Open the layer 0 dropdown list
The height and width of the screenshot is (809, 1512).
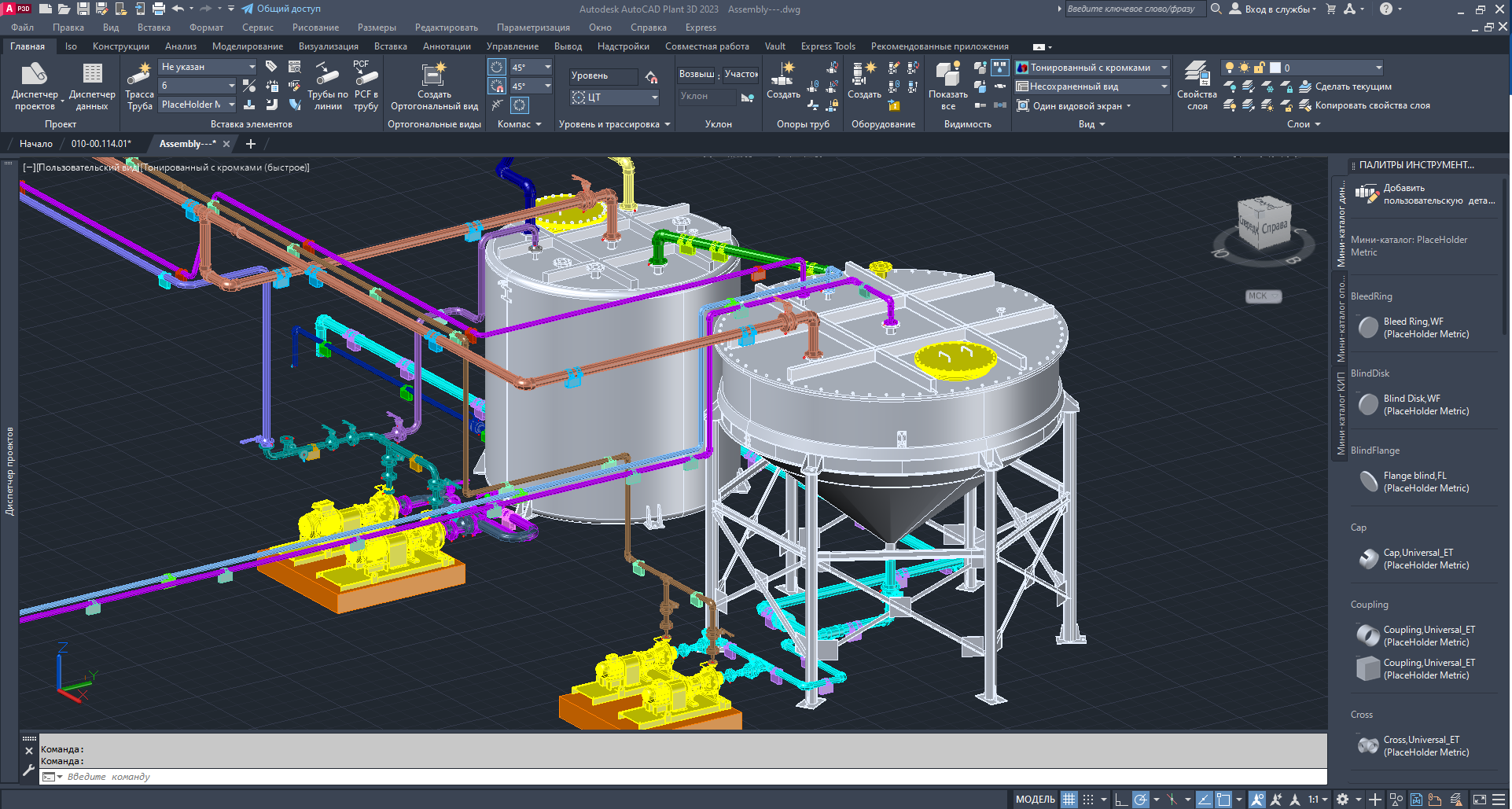[1303, 68]
